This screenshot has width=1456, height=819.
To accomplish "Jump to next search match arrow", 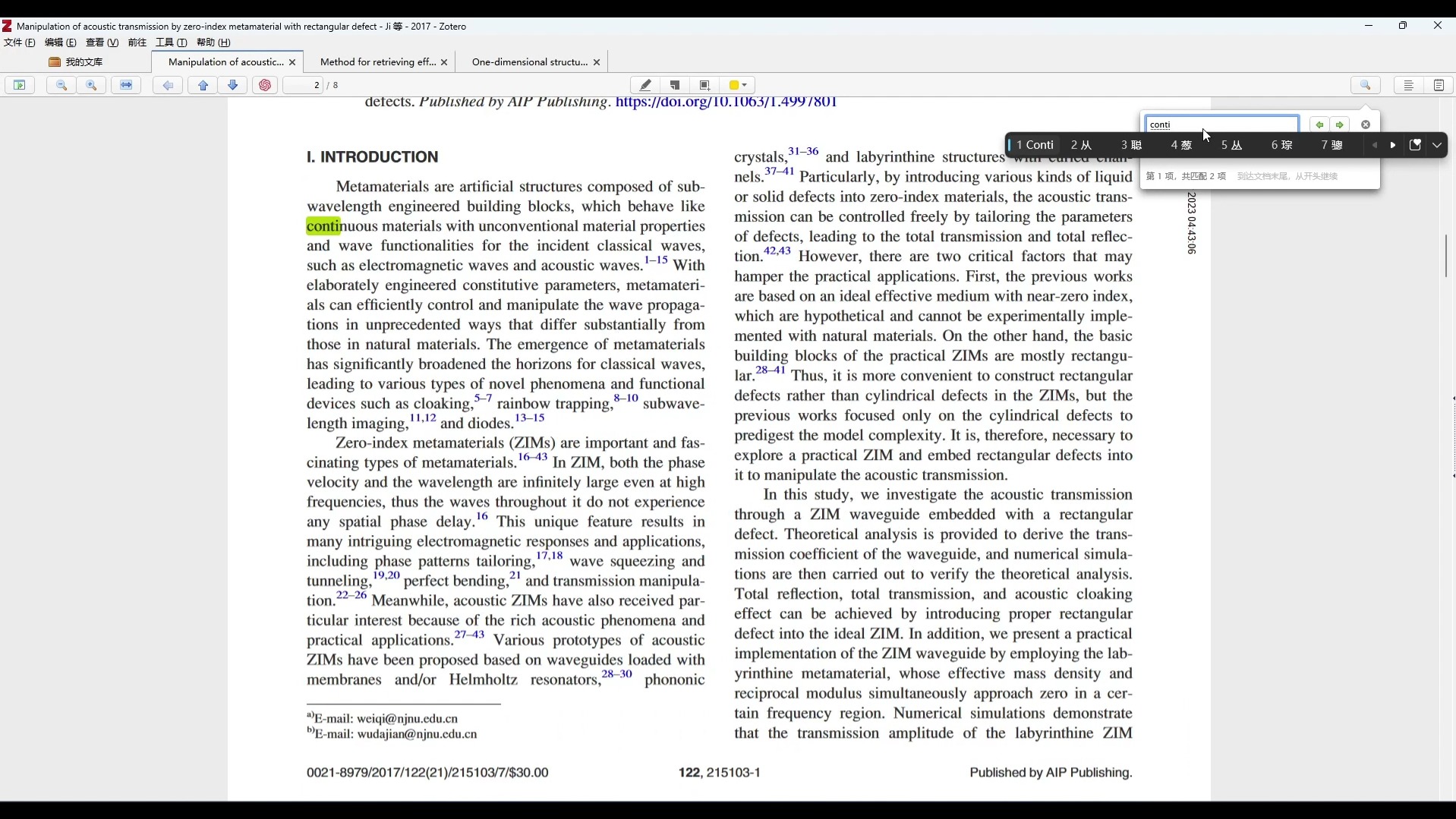I will click(x=1341, y=124).
